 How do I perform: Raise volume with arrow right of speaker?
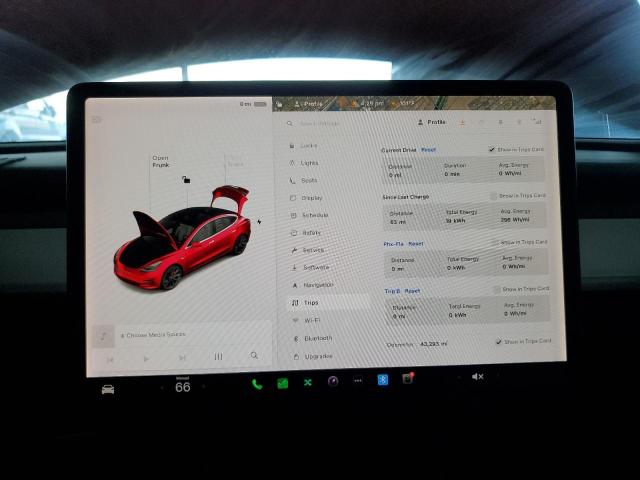point(498,375)
